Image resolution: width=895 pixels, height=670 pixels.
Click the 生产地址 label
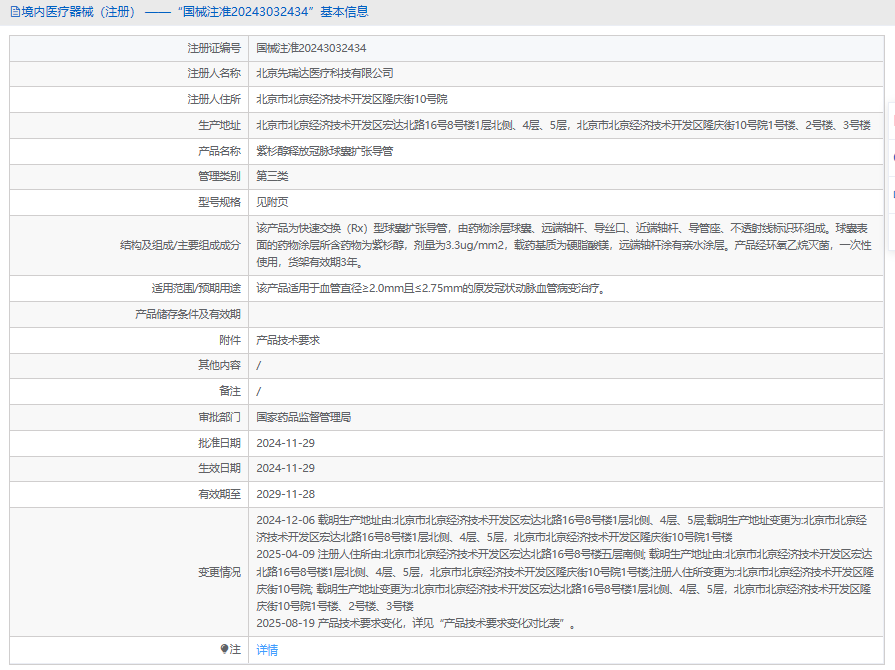click(x=219, y=126)
